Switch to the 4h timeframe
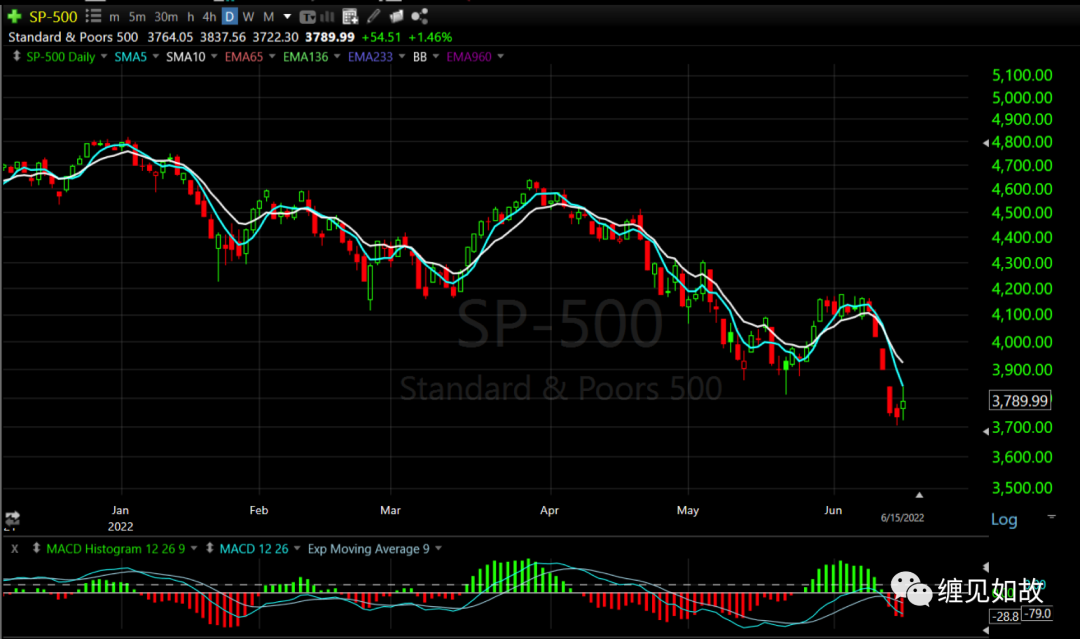Viewport: 1080px width, 639px height. [209, 17]
